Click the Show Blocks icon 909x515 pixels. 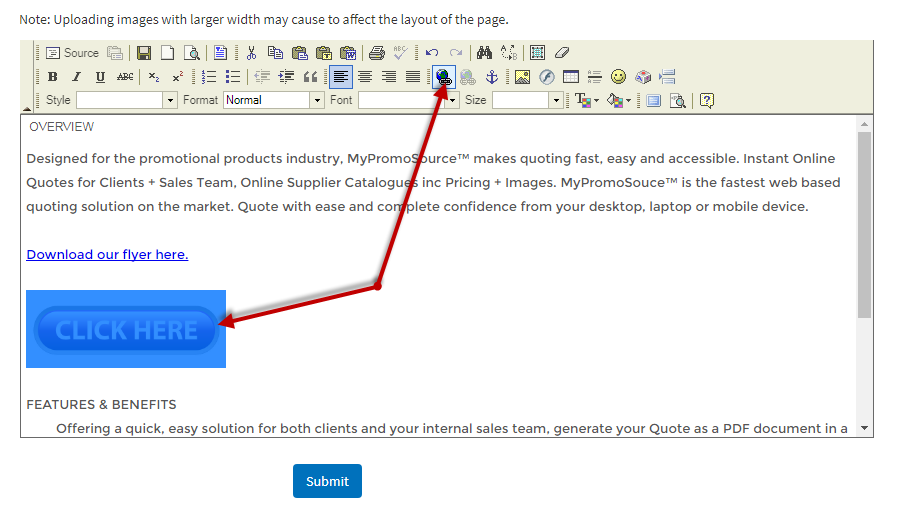[x=677, y=100]
